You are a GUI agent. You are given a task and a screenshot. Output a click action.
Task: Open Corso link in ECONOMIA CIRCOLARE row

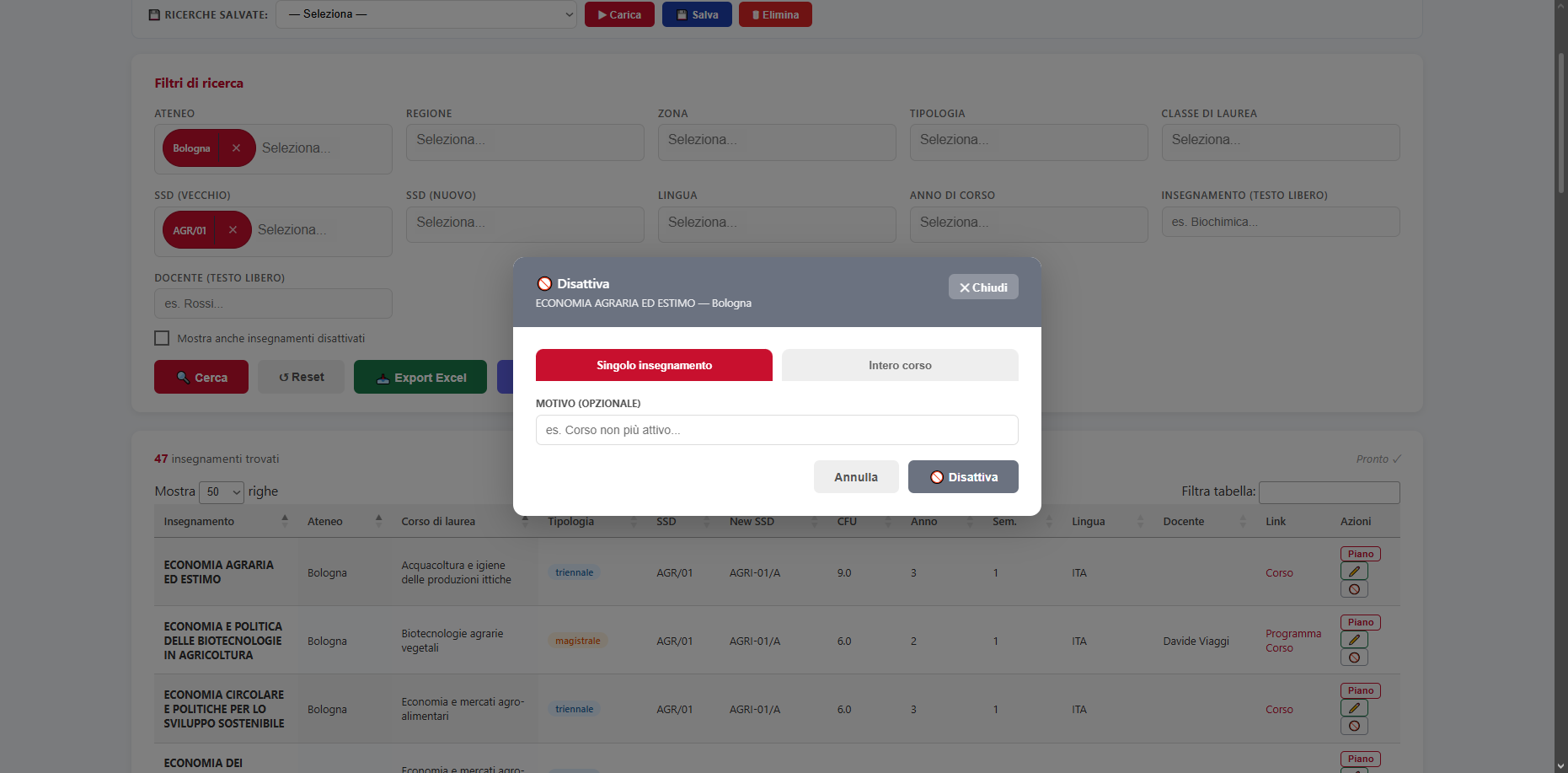click(x=1279, y=709)
